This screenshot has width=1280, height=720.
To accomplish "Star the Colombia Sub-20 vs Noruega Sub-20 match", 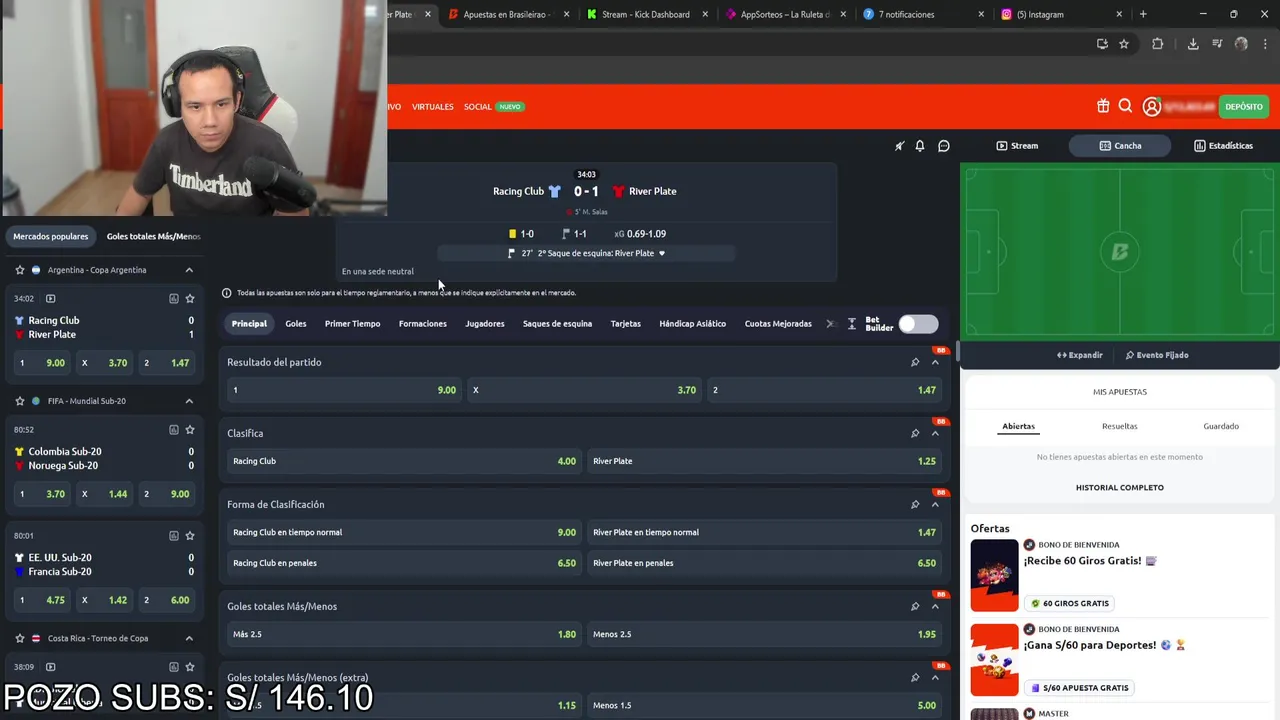I will pos(190,430).
